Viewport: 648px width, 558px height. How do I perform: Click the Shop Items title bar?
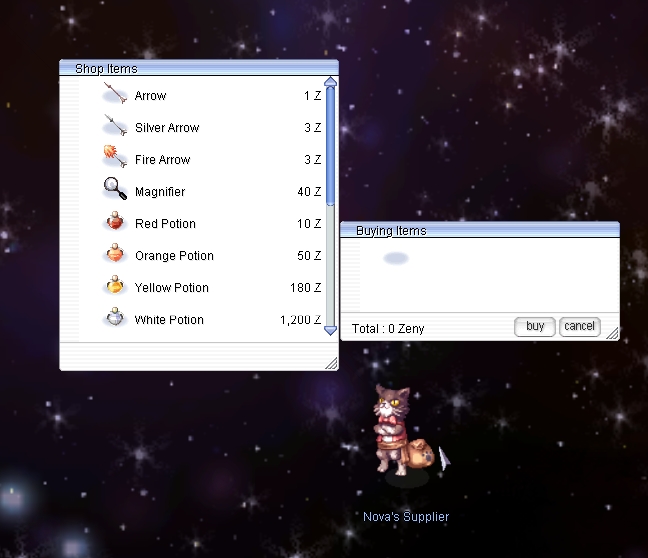click(x=200, y=68)
